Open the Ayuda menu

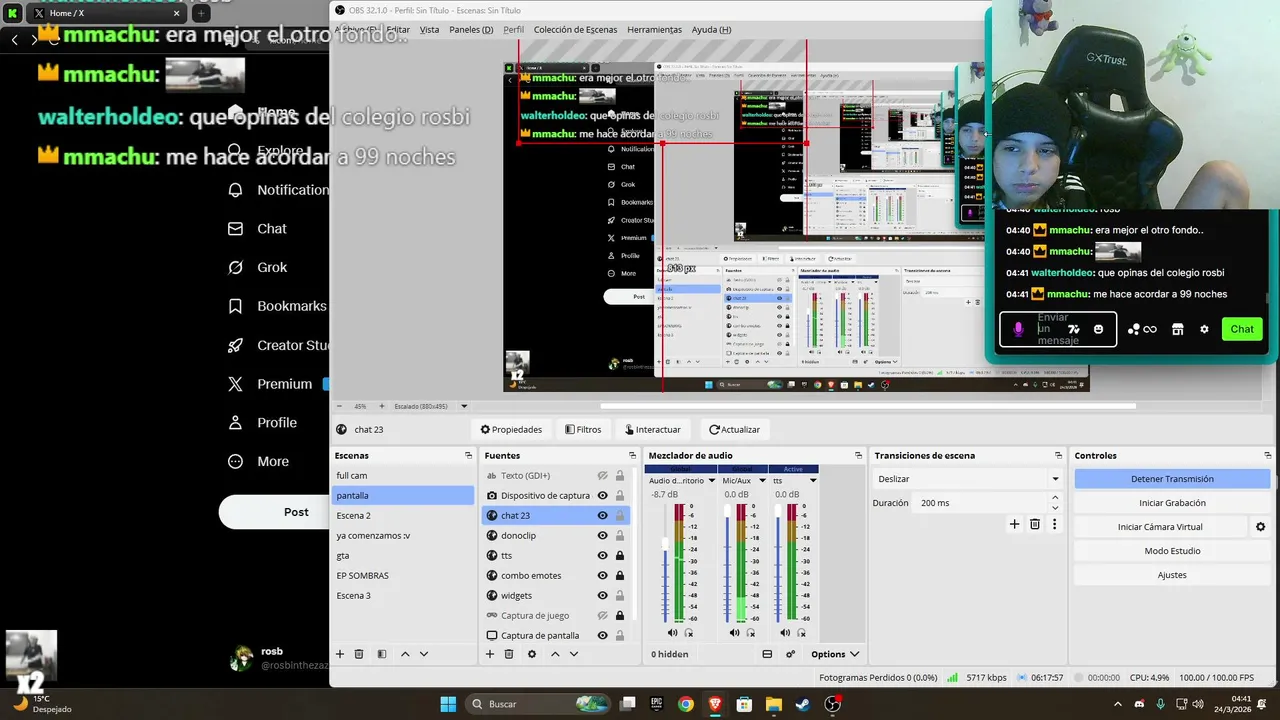711,30
